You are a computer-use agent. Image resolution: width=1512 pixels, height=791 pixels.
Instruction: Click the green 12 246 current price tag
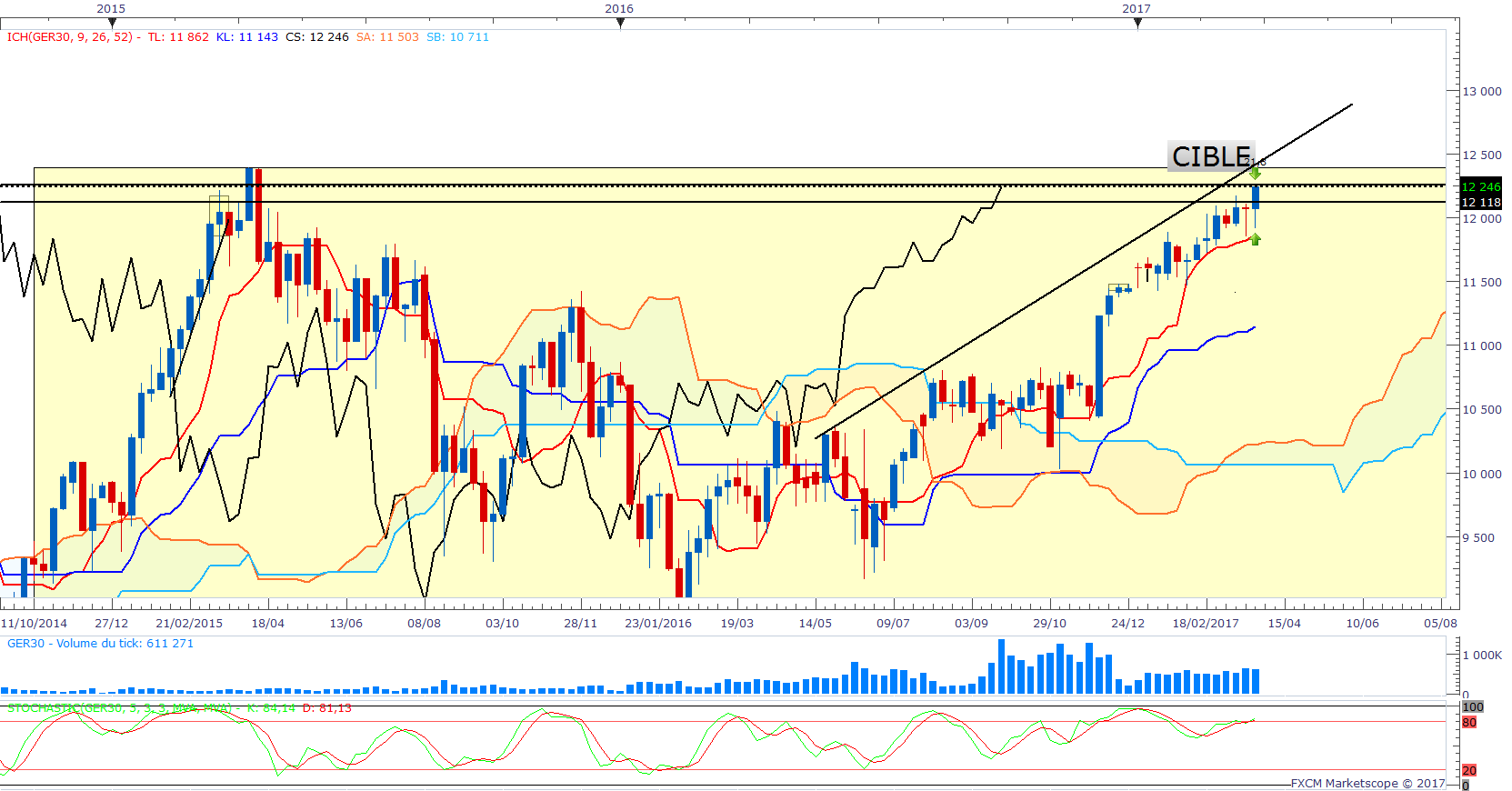coord(1481,187)
